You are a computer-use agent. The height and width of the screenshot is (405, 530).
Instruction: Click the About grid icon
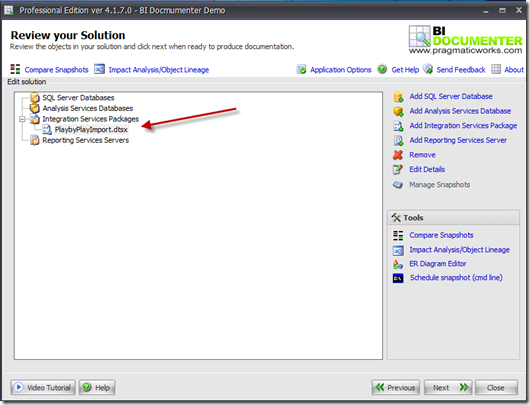point(496,69)
